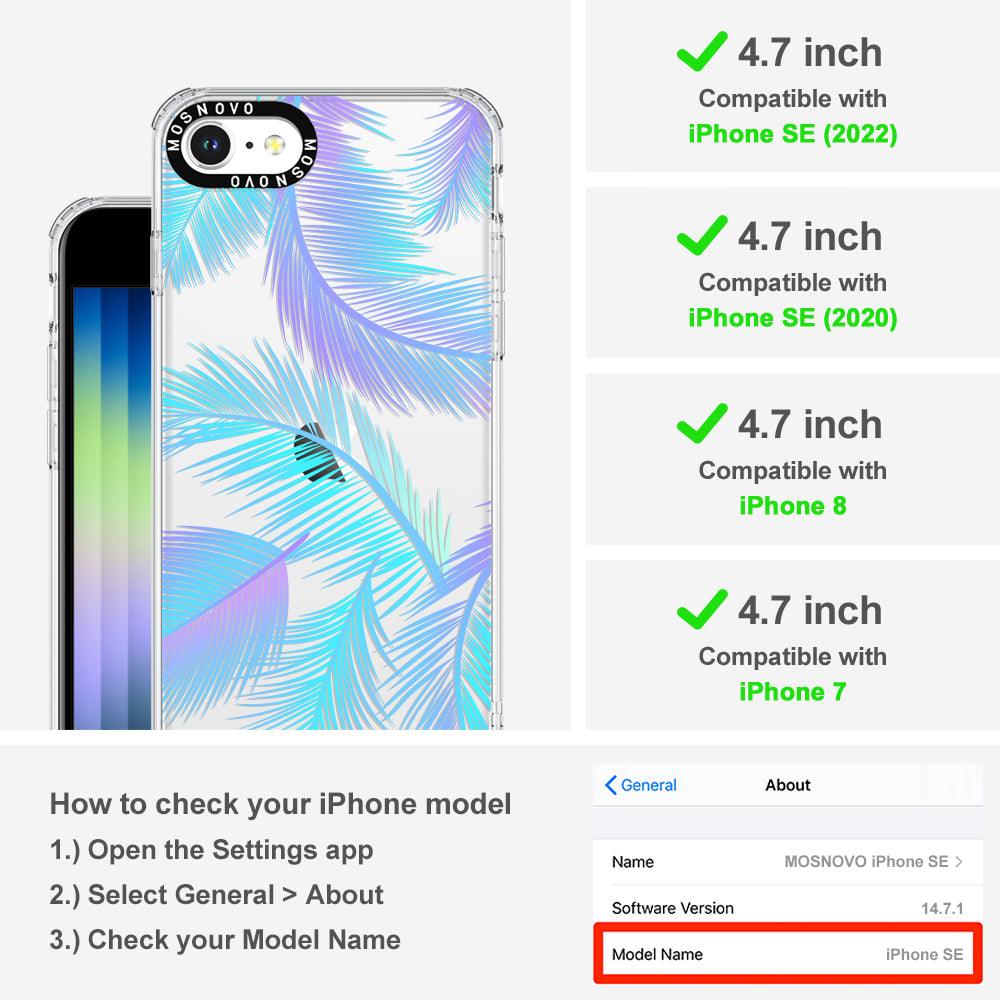The height and width of the screenshot is (1000, 1000).
Task: Tap the blue back chevron next to General
Action: point(610,785)
